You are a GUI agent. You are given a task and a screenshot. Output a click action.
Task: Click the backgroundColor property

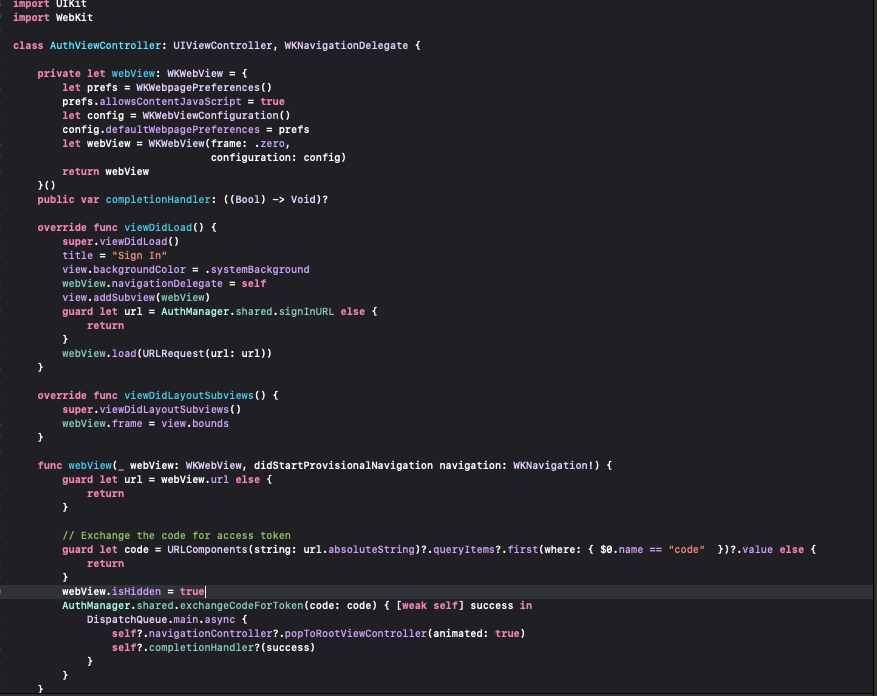139,269
